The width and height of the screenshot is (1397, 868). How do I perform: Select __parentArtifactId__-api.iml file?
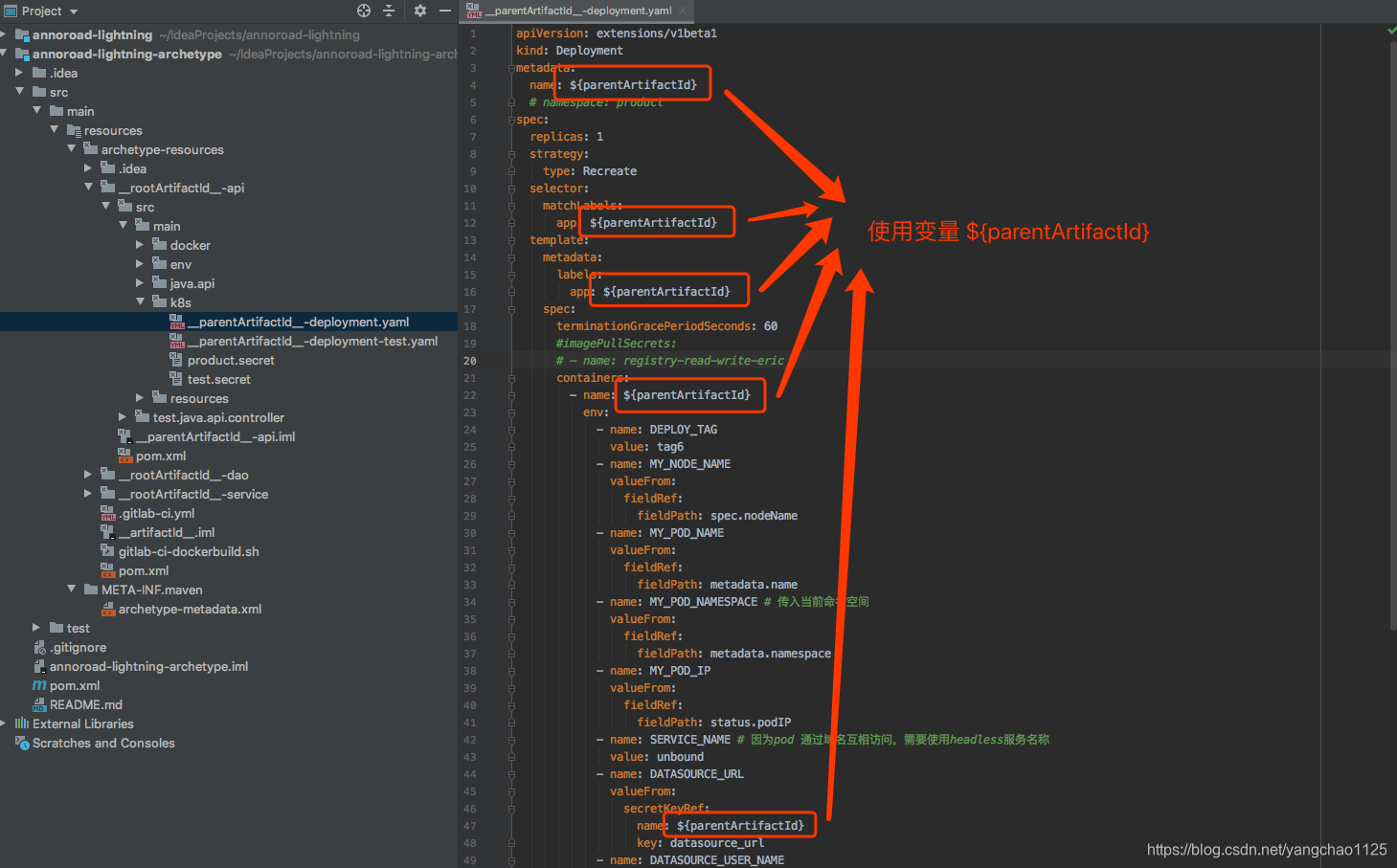[x=214, y=436]
